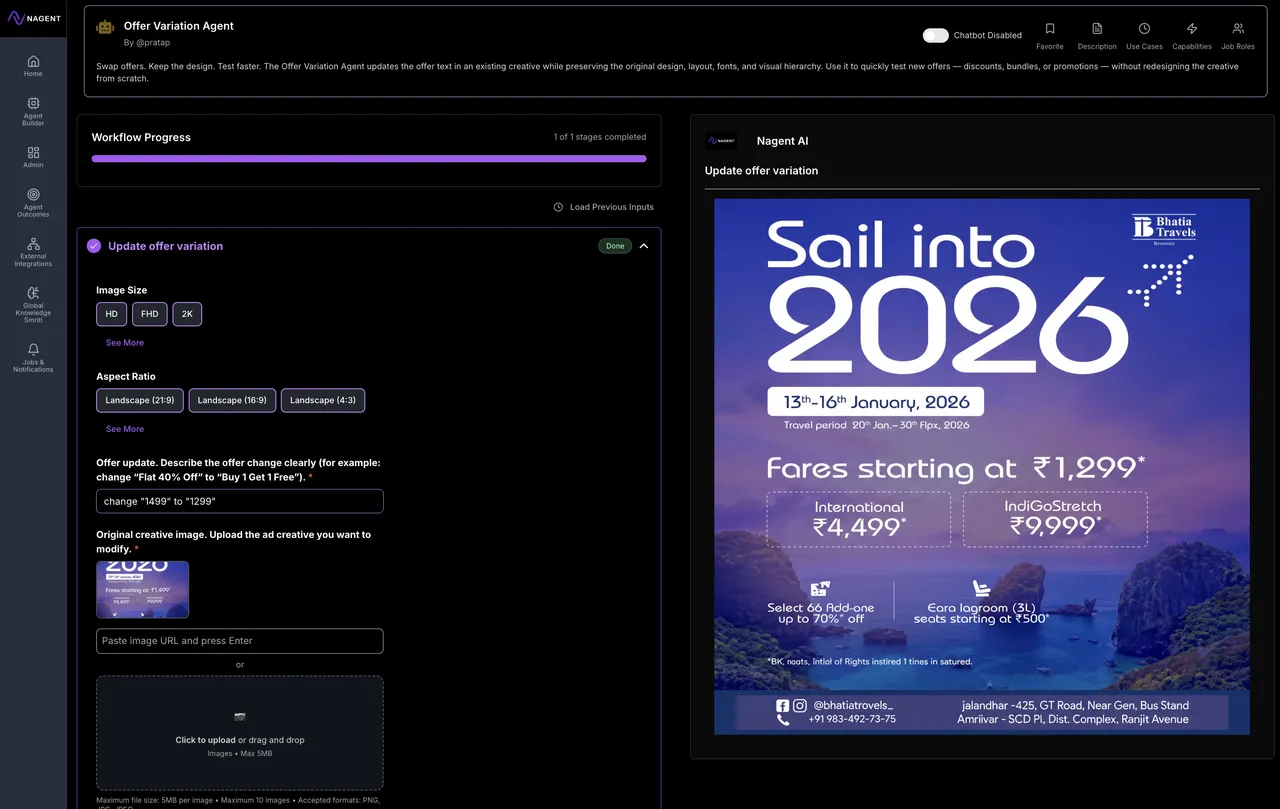Screen dimensions: 1280x809
Task: Click the Offer Variation Agent title
Action: click(179, 26)
